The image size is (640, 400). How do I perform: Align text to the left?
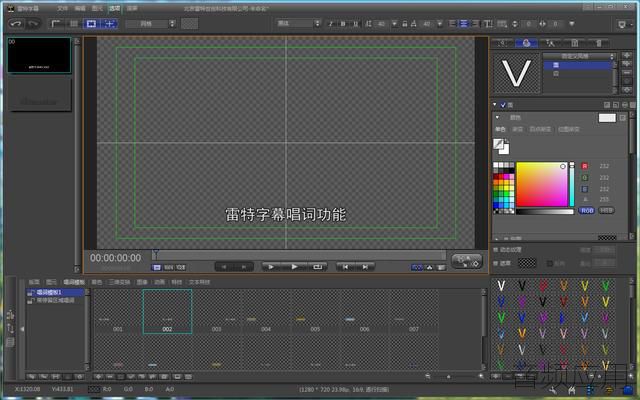click(x=452, y=24)
